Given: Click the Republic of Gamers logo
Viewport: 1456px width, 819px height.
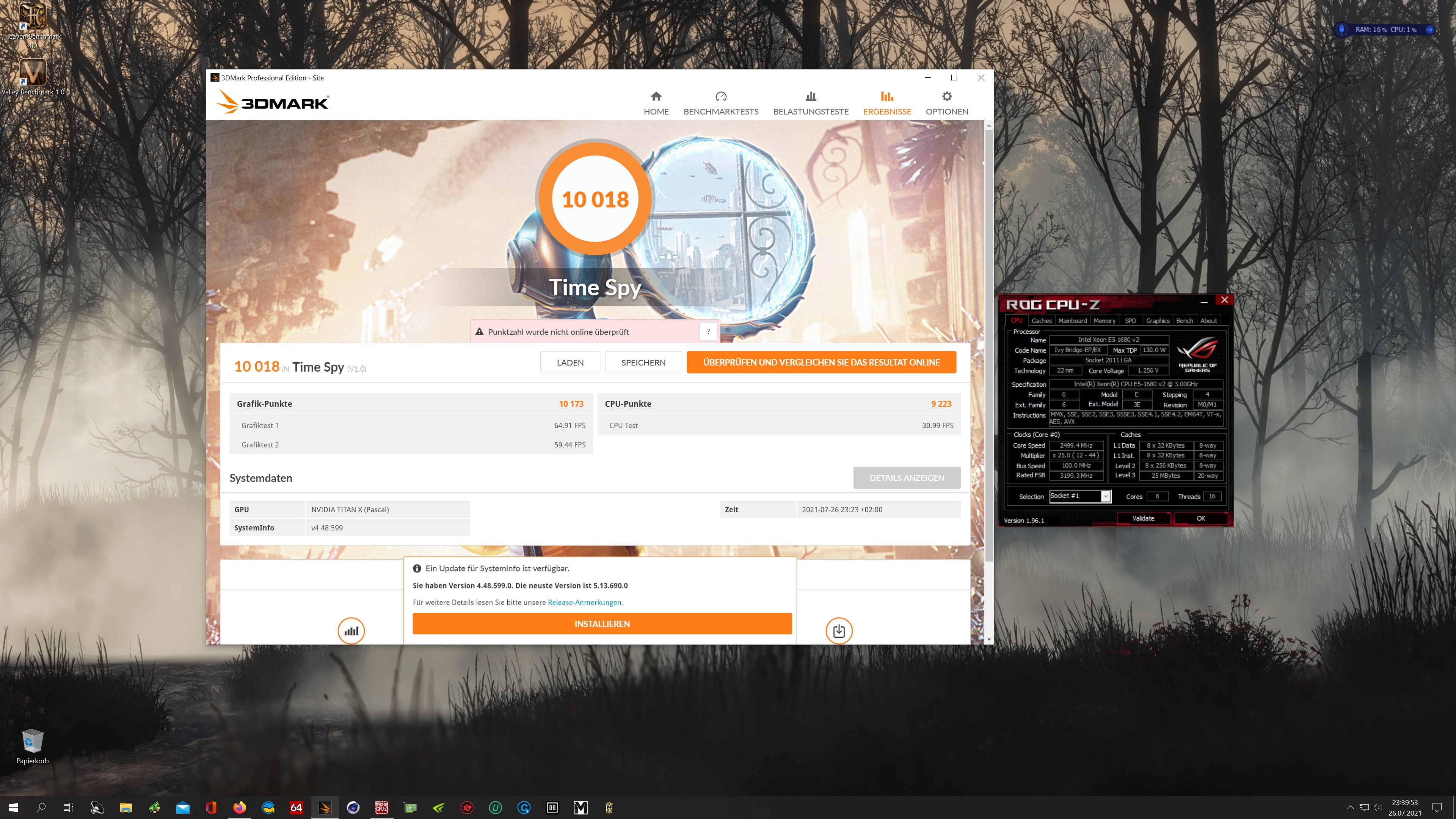Looking at the screenshot, I should tap(1197, 355).
